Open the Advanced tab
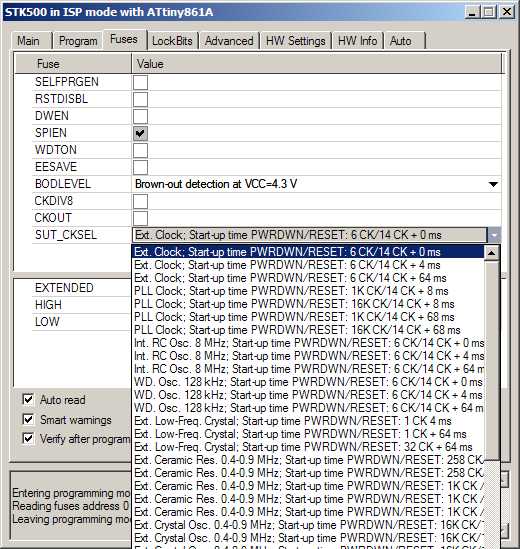520x549 pixels. click(229, 41)
